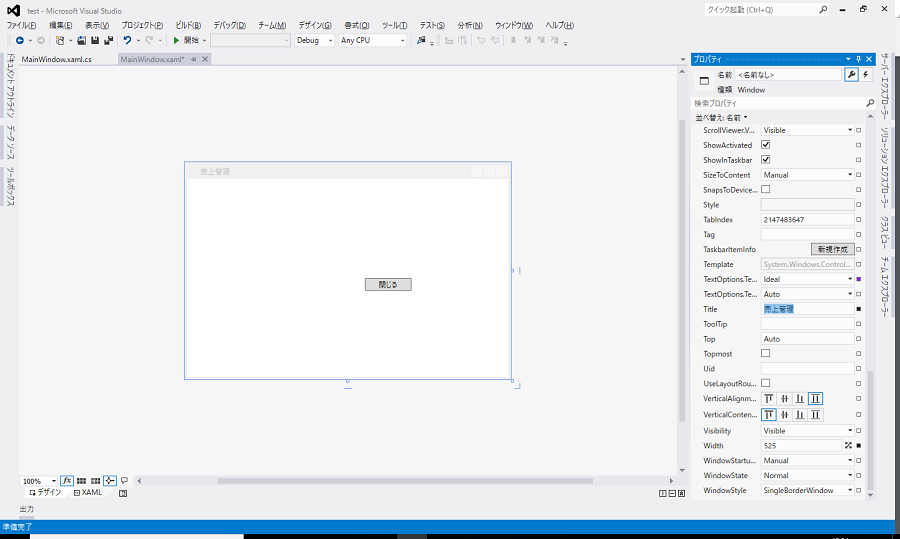The height and width of the screenshot is (539, 900).
Task: Start debugging with the green play icon
Action: click(x=176, y=40)
